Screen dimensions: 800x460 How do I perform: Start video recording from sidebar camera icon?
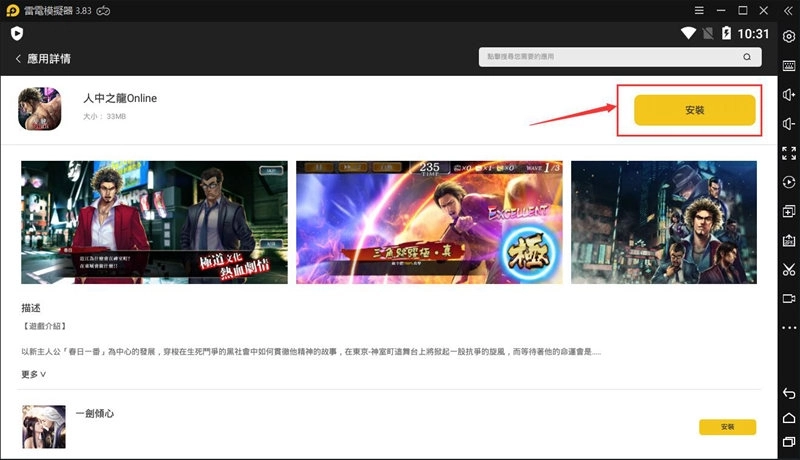click(x=789, y=298)
